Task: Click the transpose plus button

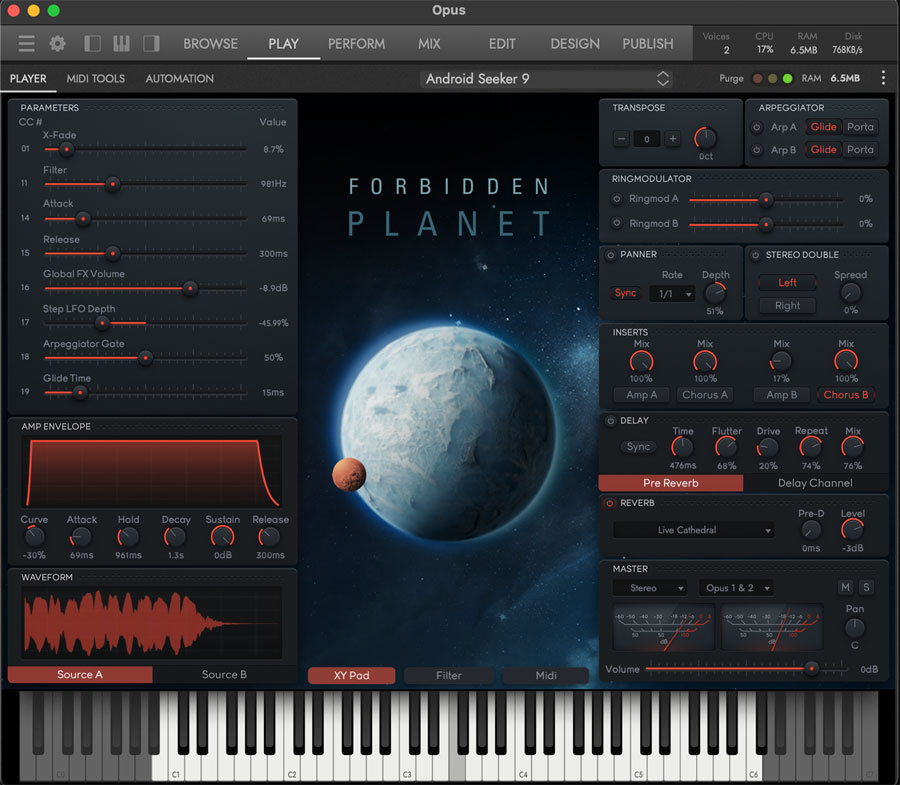Action: pyautogui.click(x=673, y=138)
